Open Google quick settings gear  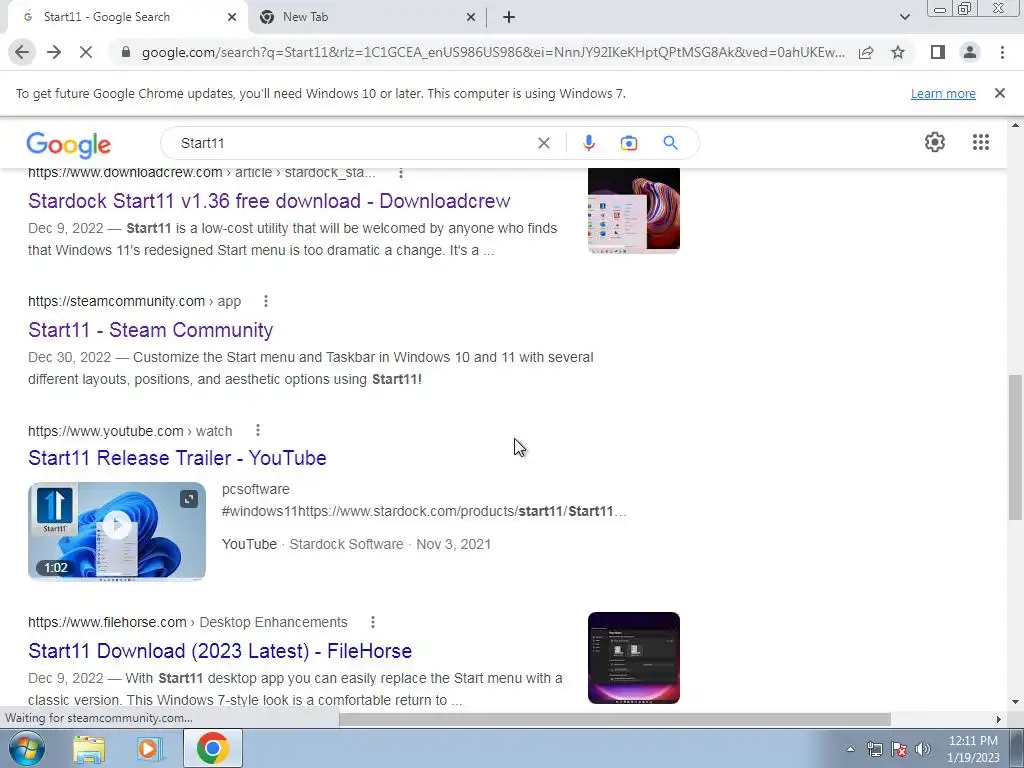935,142
